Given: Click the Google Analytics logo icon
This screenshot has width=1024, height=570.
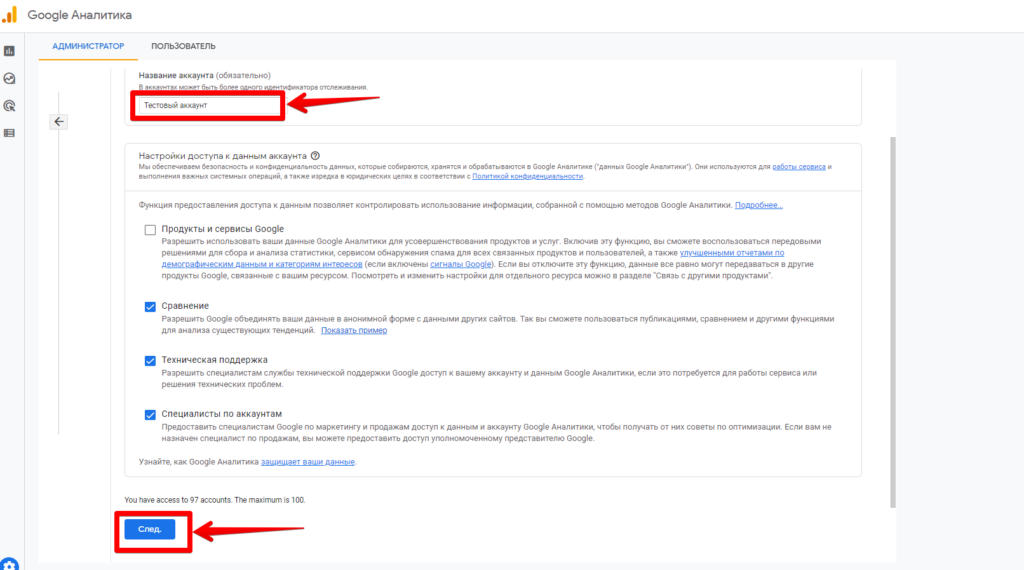Looking at the screenshot, I should (x=10, y=14).
